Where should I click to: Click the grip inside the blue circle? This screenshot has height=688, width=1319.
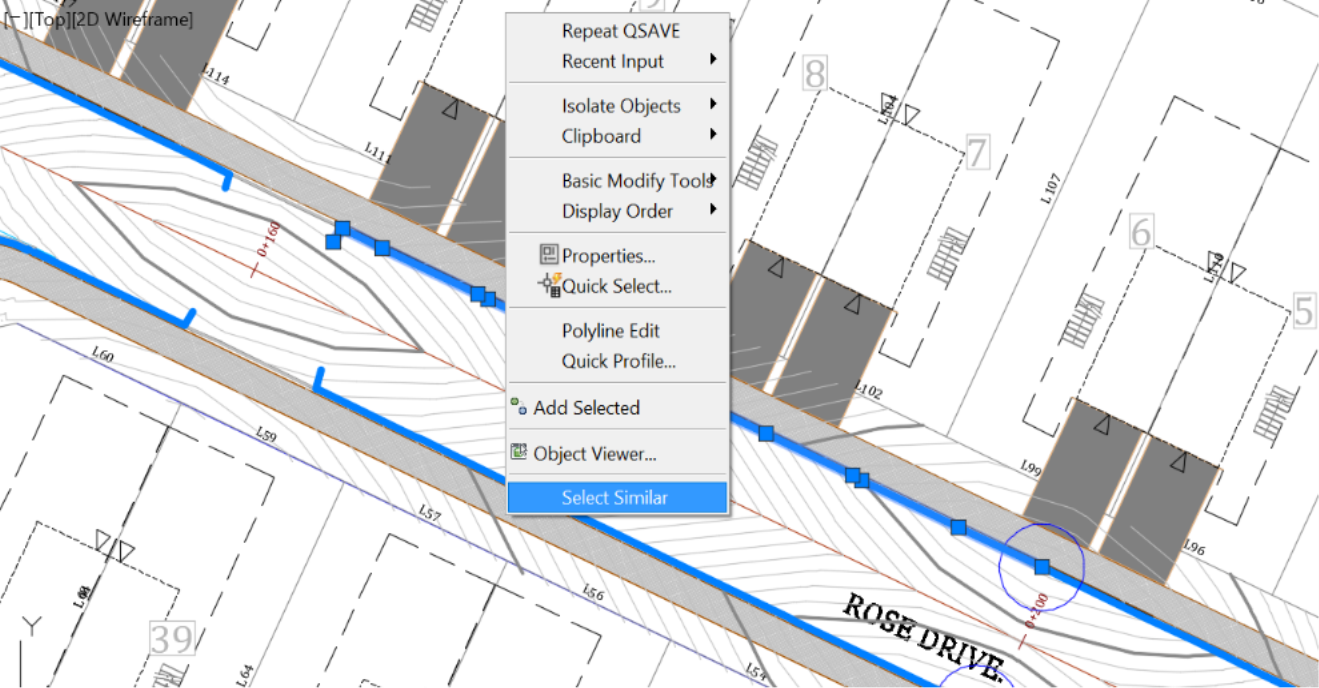tap(1042, 567)
